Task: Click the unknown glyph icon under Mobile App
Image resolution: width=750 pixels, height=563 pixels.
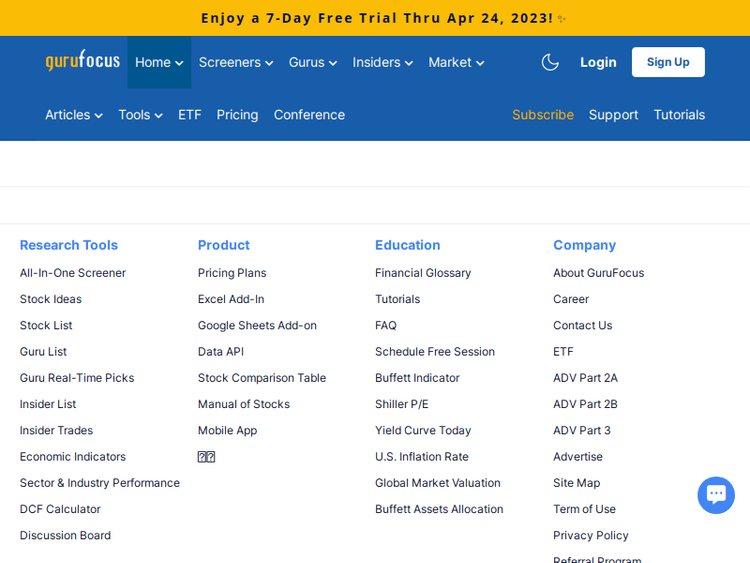Action: pyautogui.click(x=206, y=457)
